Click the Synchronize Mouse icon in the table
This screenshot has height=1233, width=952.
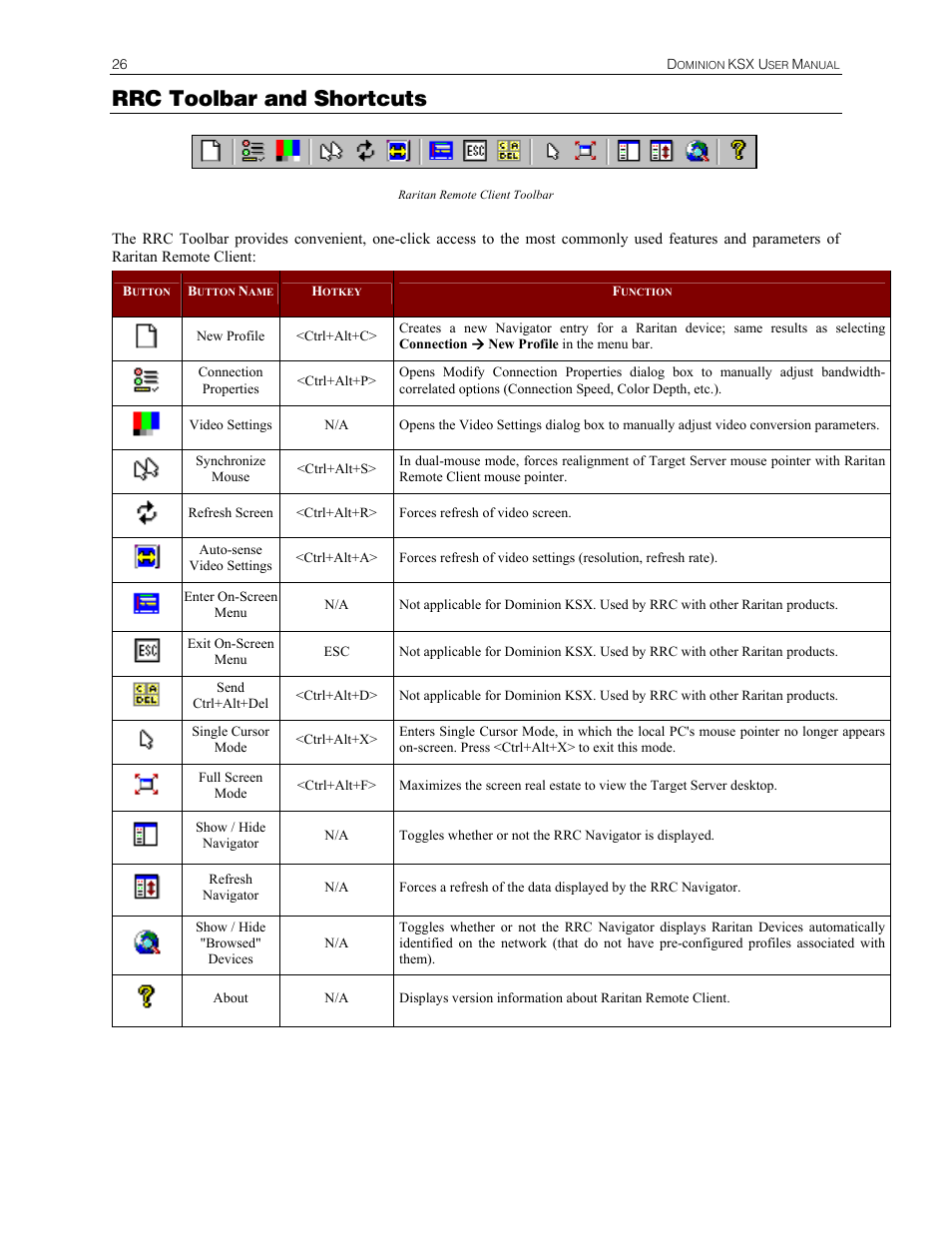click(147, 468)
